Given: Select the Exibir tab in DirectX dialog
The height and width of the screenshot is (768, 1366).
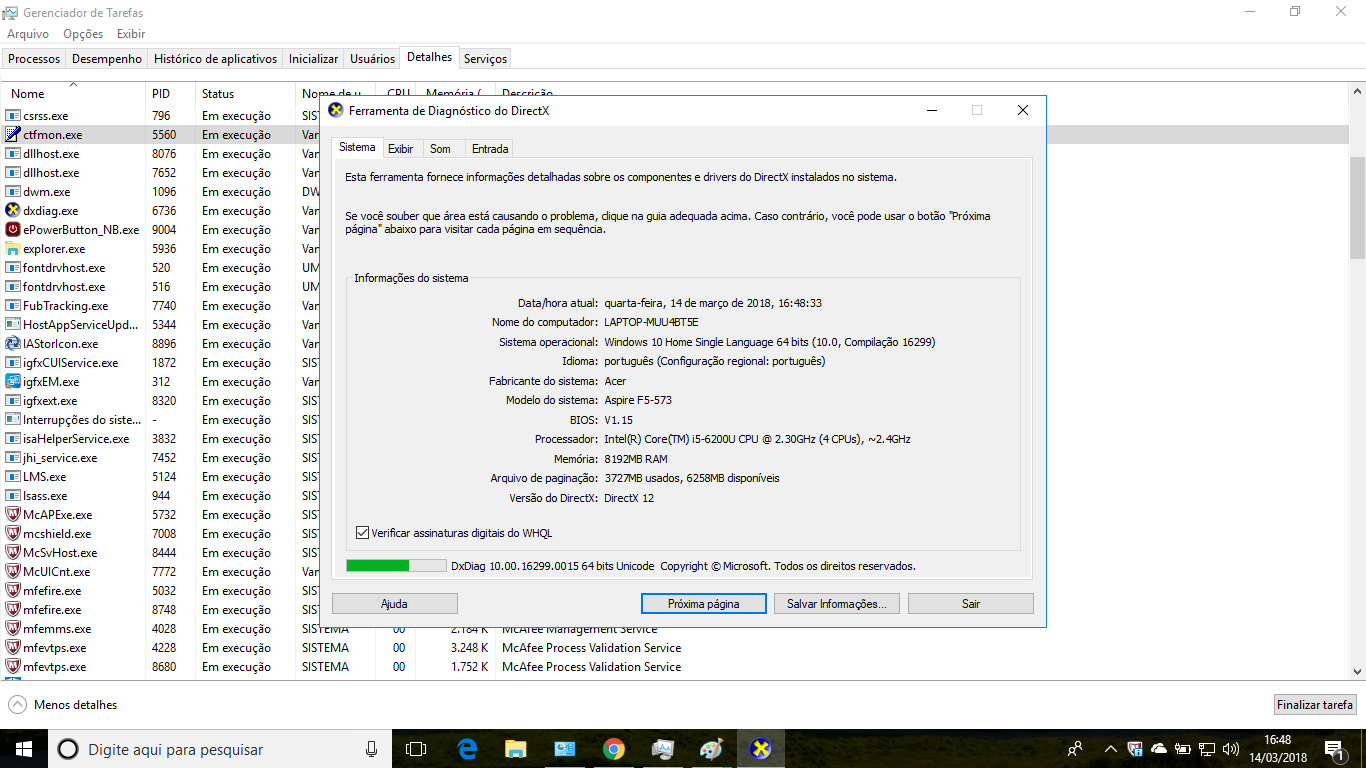Looking at the screenshot, I should [x=401, y=149].
